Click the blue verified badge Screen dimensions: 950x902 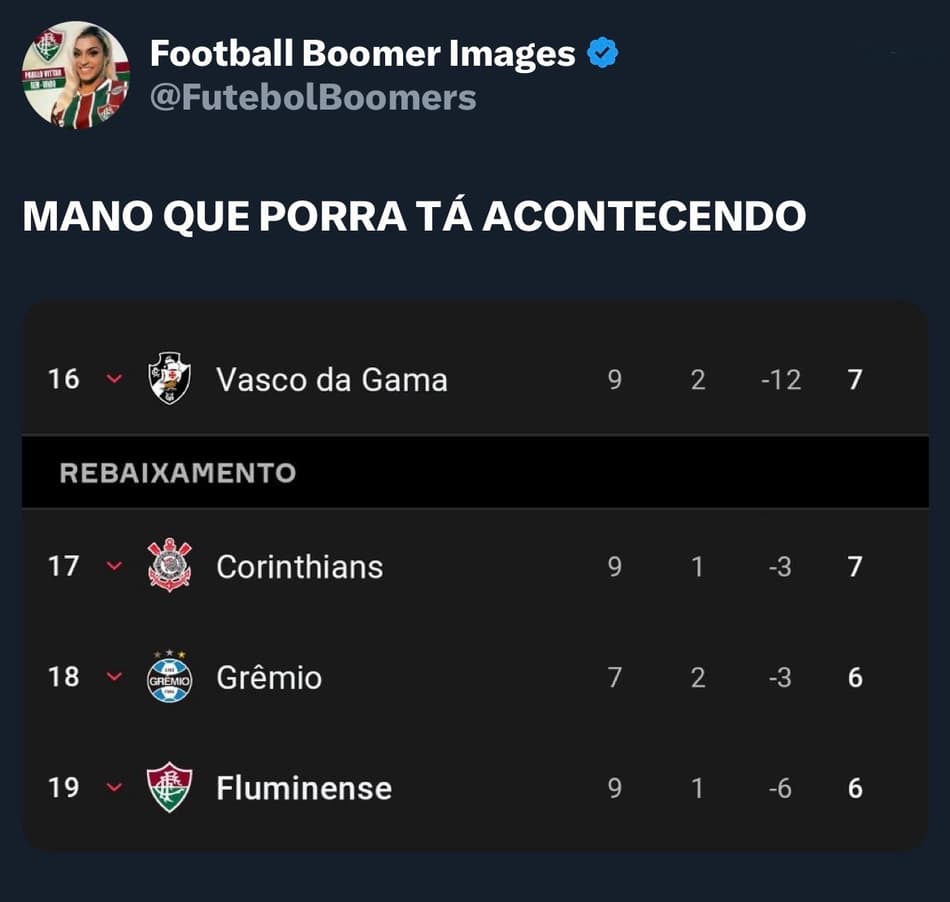coord(602,53)
